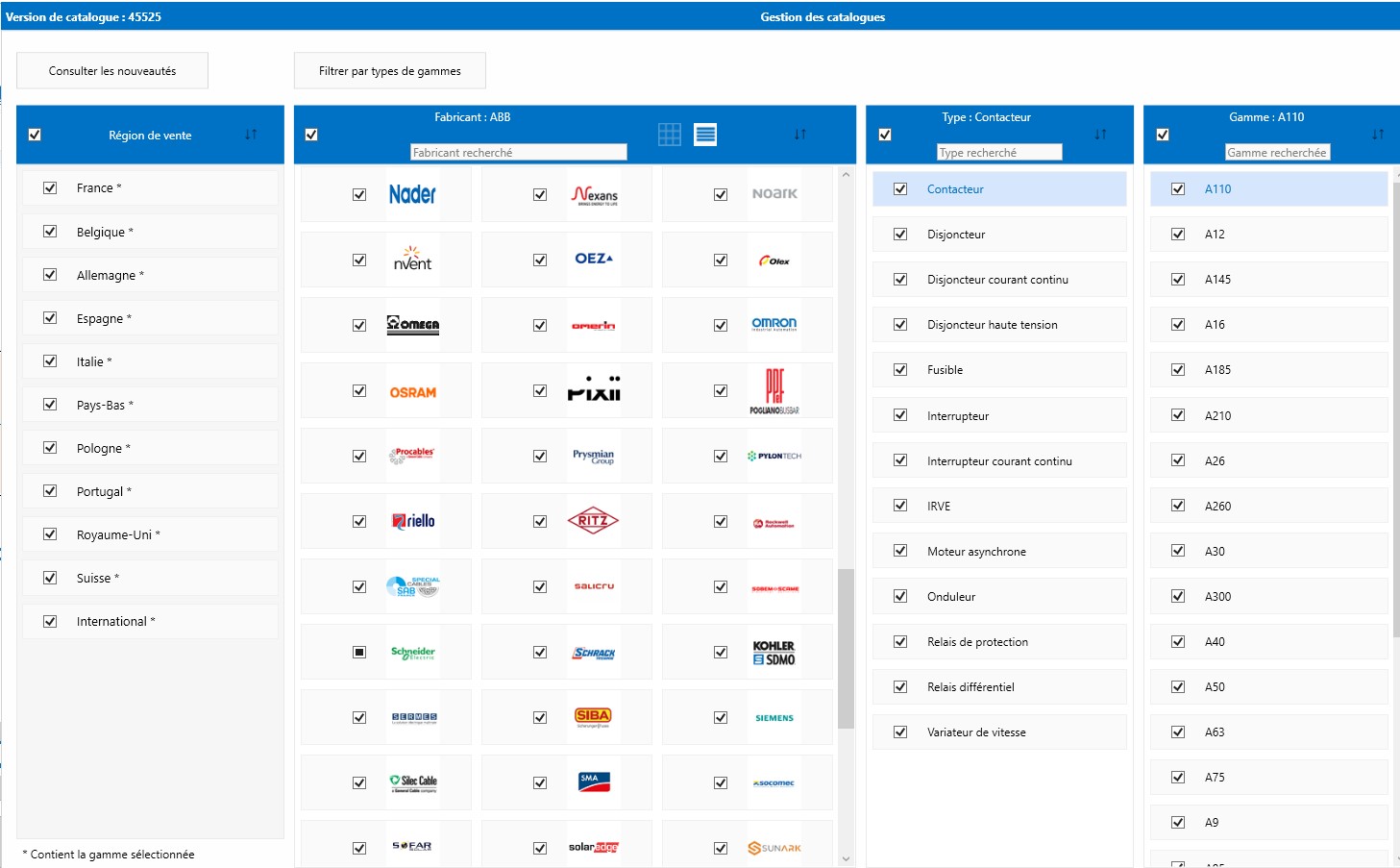Select the Pixii manufacturer logo
The image size is (1400, 868).
(x=594, y=390)
